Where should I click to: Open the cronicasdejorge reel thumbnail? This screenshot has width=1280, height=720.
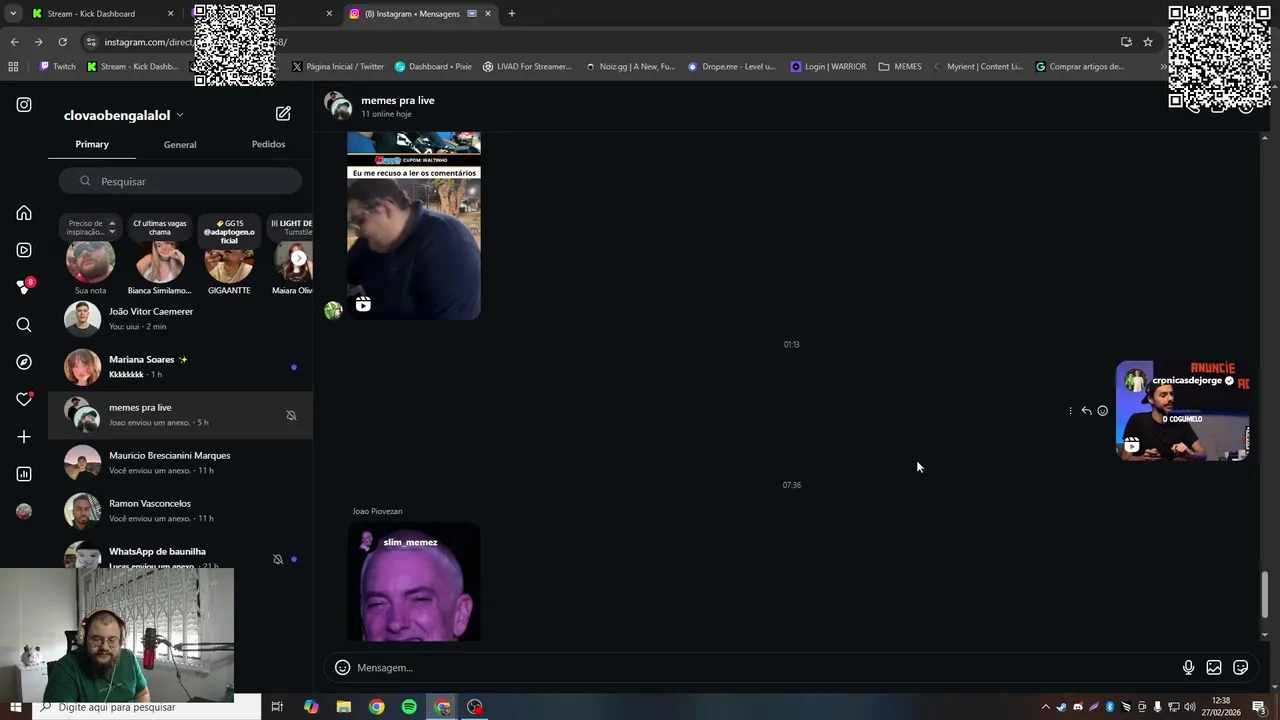coord(1182,411)
